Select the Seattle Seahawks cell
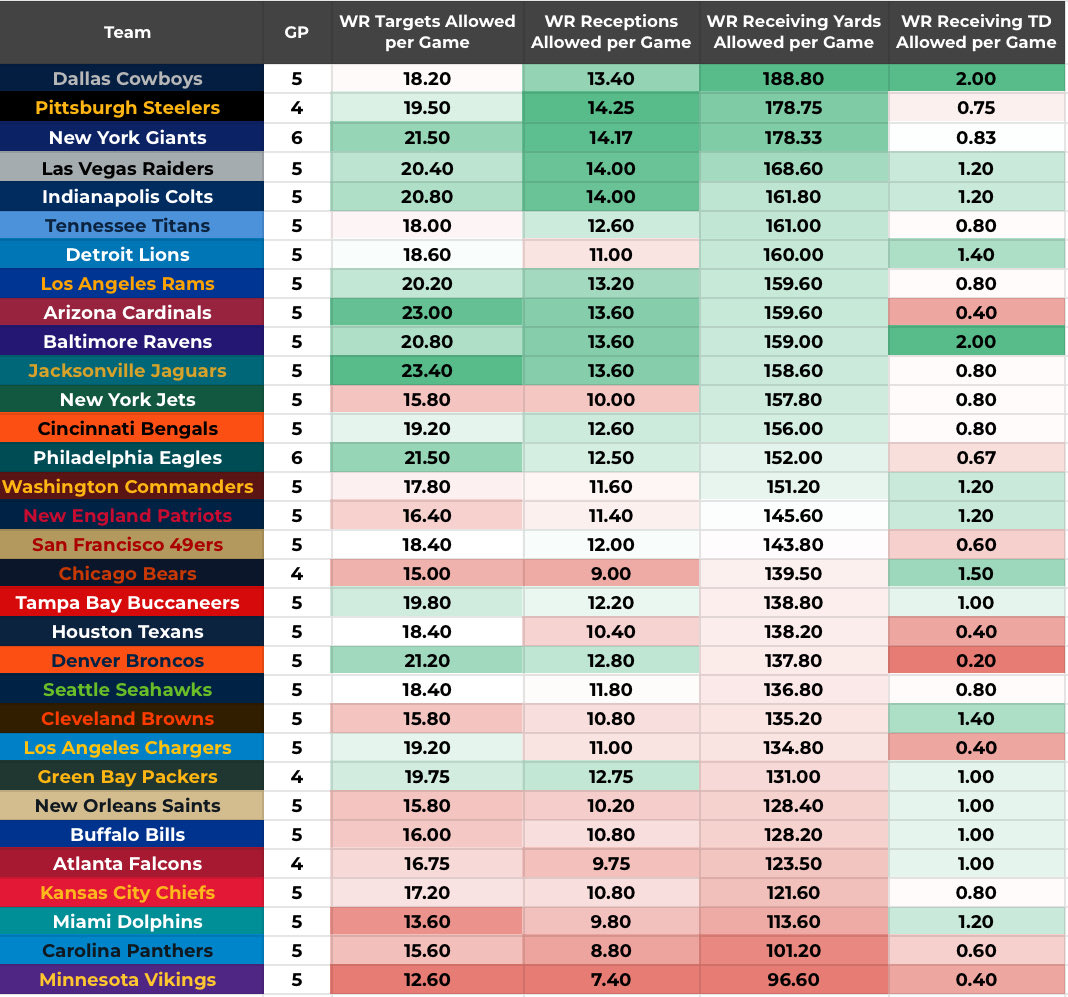Screen dimensions: 1068x997 coord(131,689)
